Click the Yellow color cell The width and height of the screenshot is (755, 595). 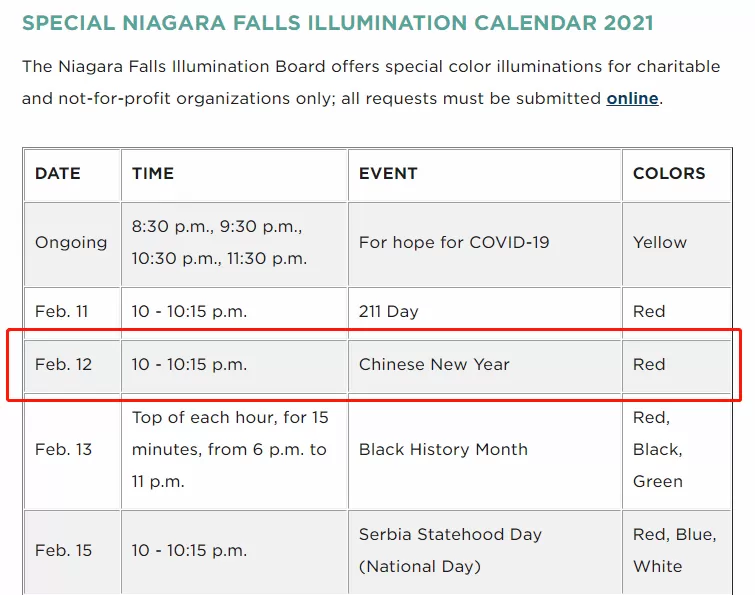[x=677, y=245]
